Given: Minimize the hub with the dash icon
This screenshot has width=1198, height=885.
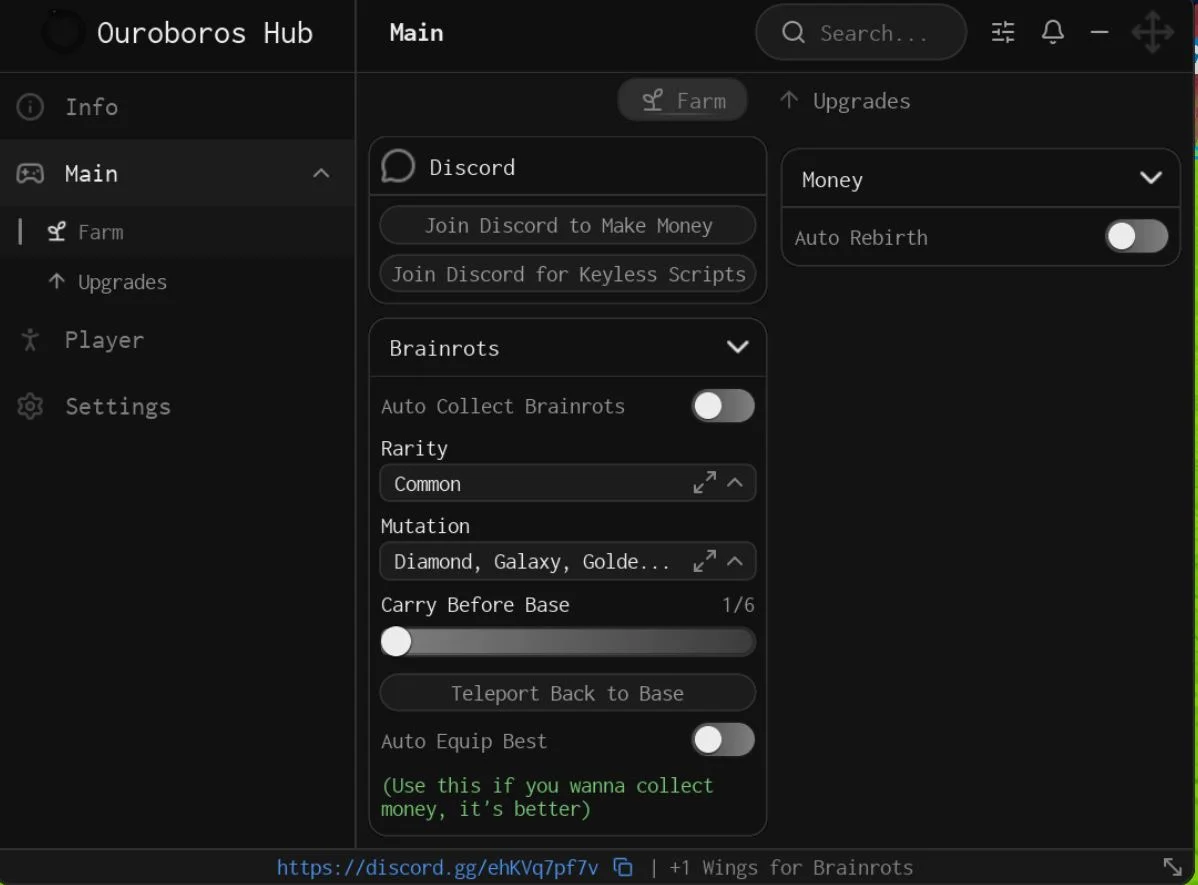Looking at the screenshot, I should click(1099, 32).
